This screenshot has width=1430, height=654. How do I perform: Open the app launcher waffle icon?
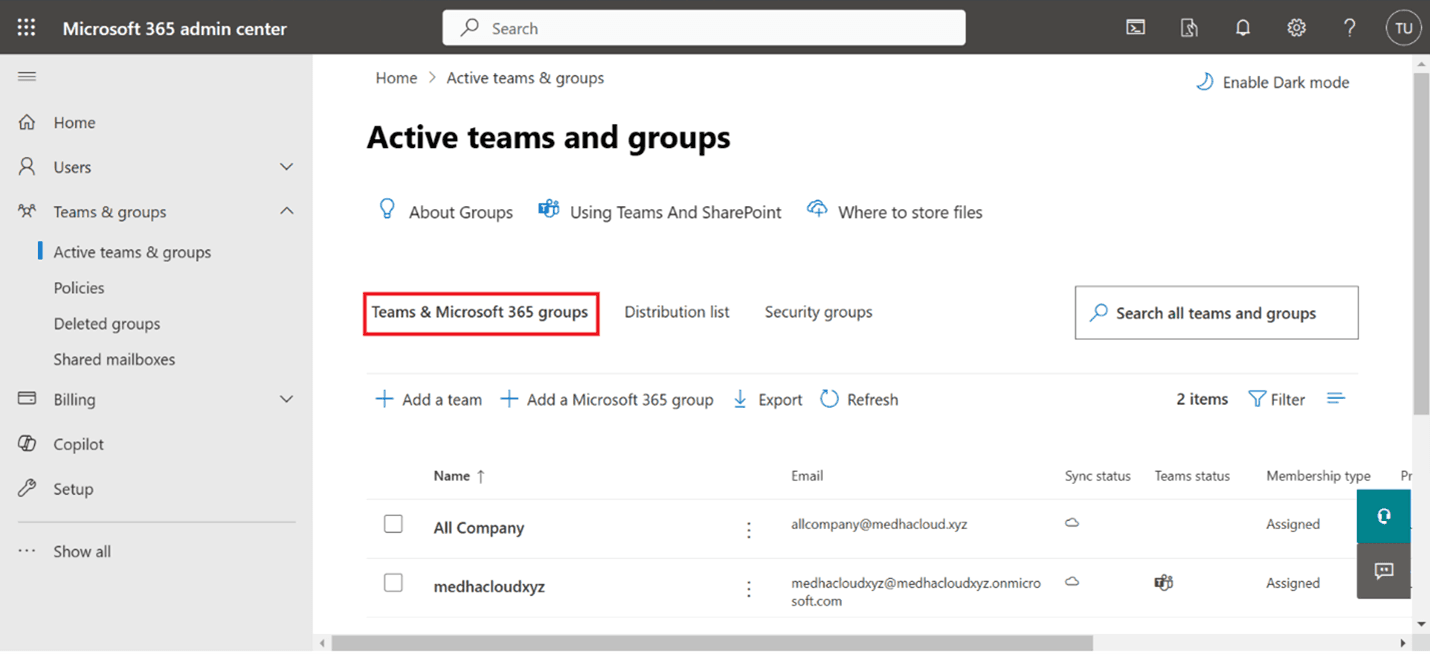pos(26,27)
